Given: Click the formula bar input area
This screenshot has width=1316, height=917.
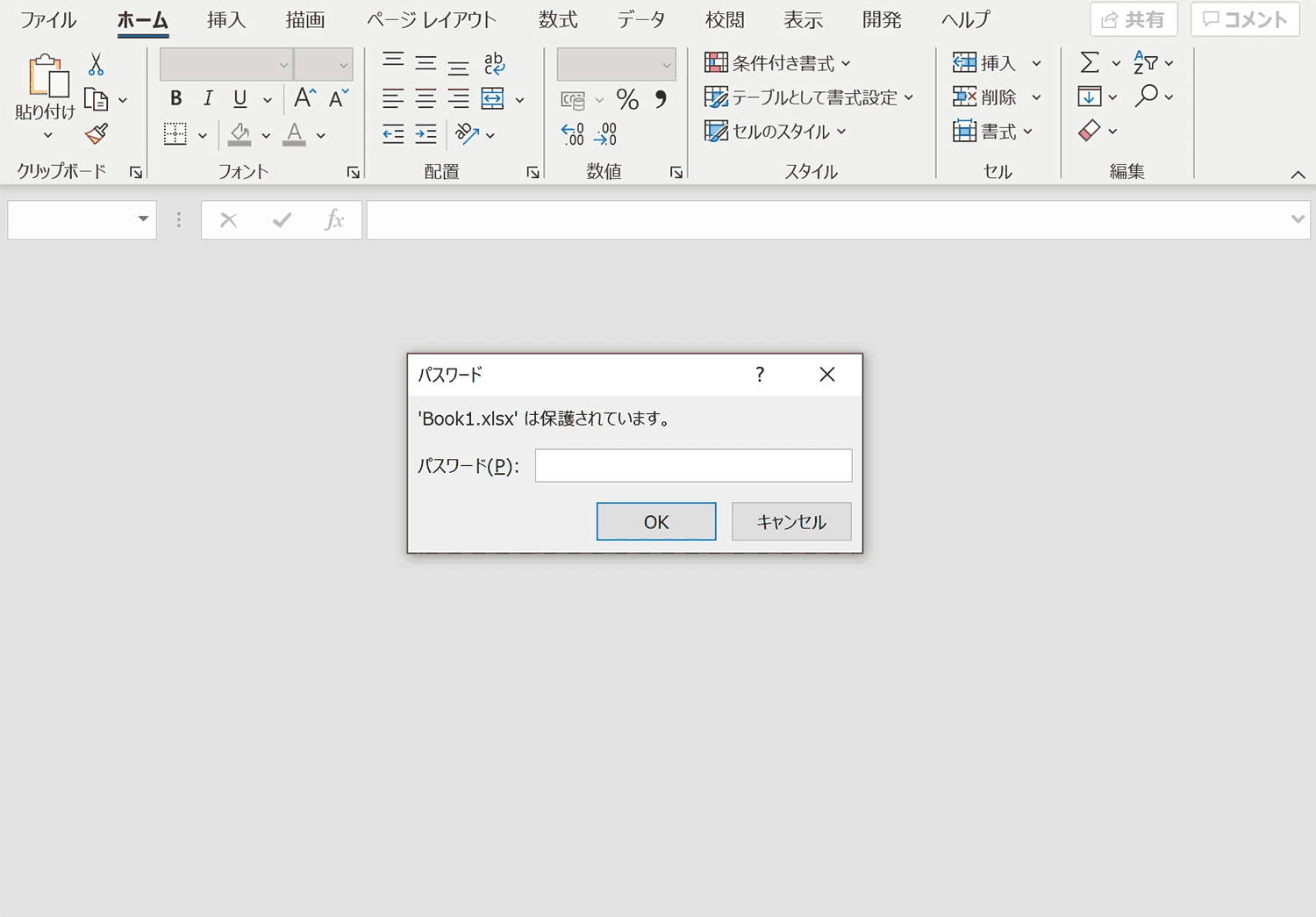Looking at the screenshot, I should click(827, 219).
